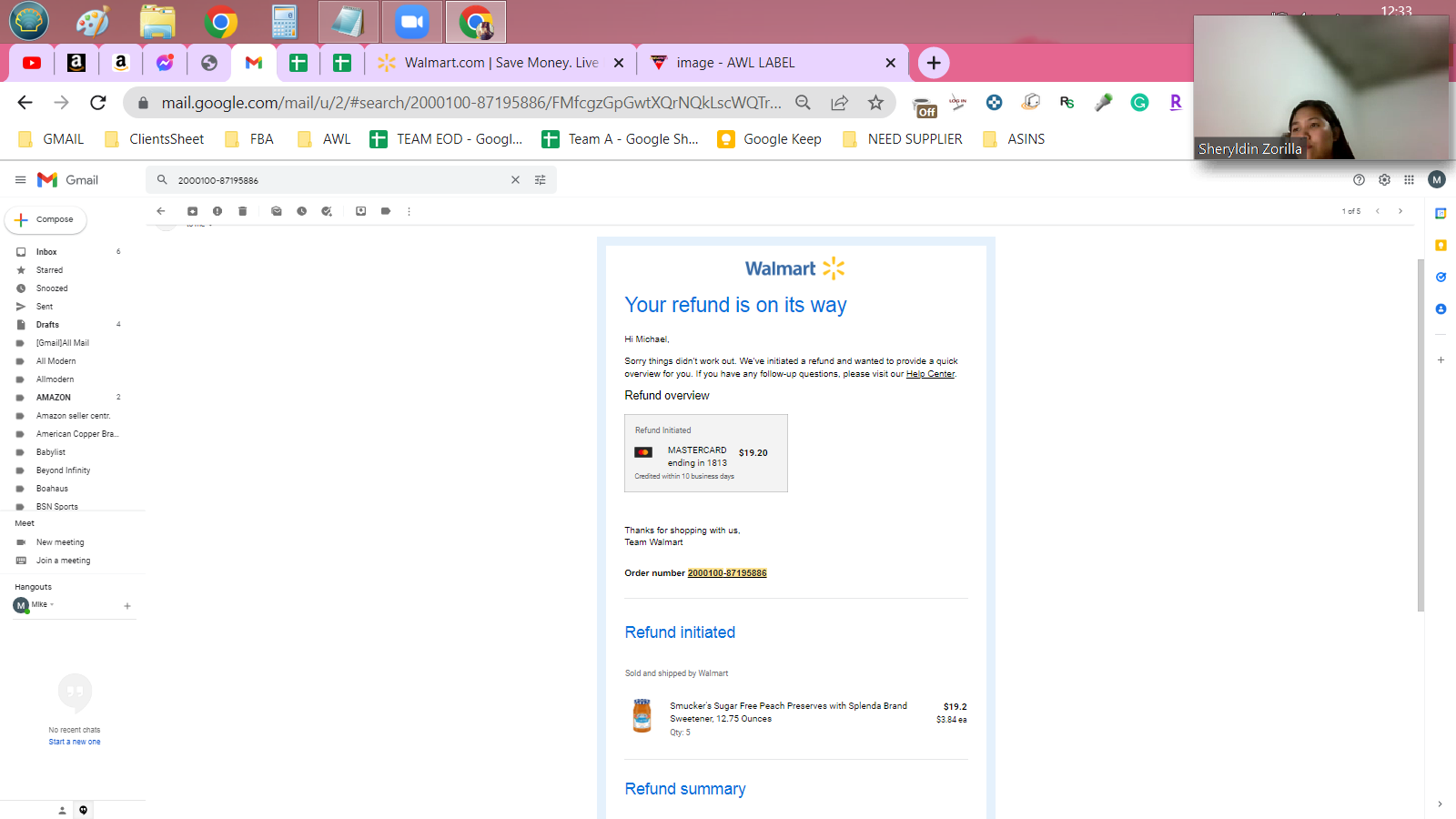Image resolution: width=1456 pixels, height=819 pixels.
Task: Open the Google Keep bookmark
Action: click(770, 139)
